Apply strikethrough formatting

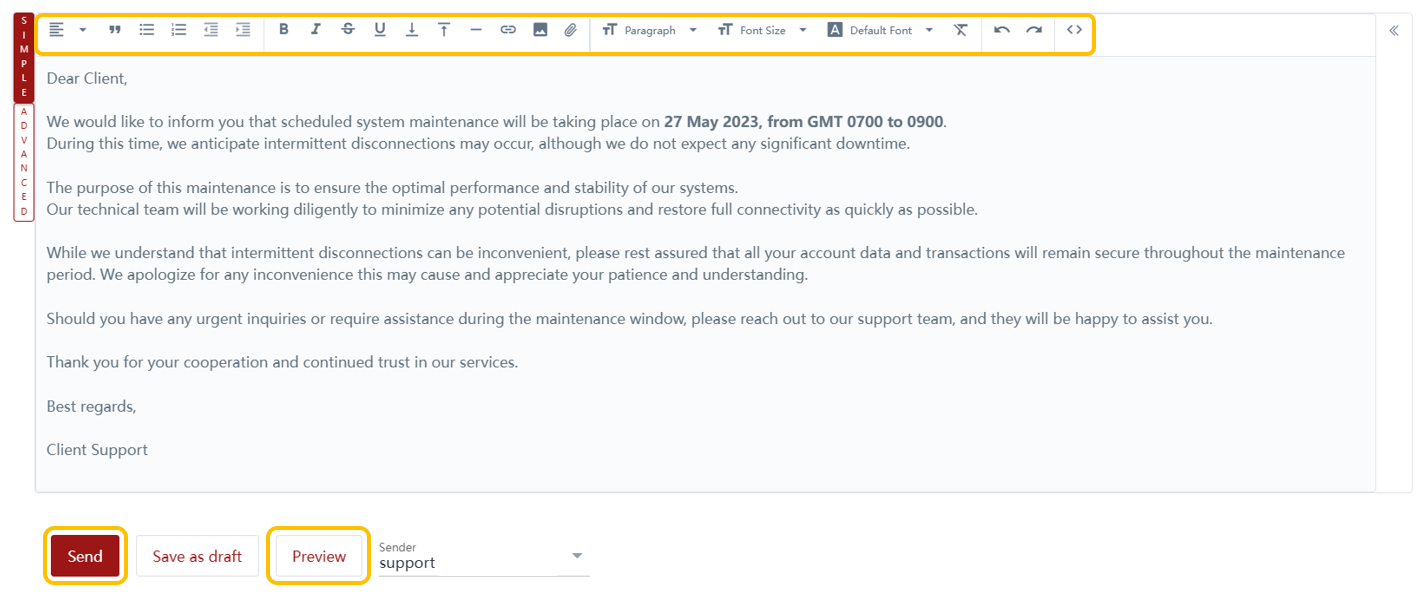point(347,30)
